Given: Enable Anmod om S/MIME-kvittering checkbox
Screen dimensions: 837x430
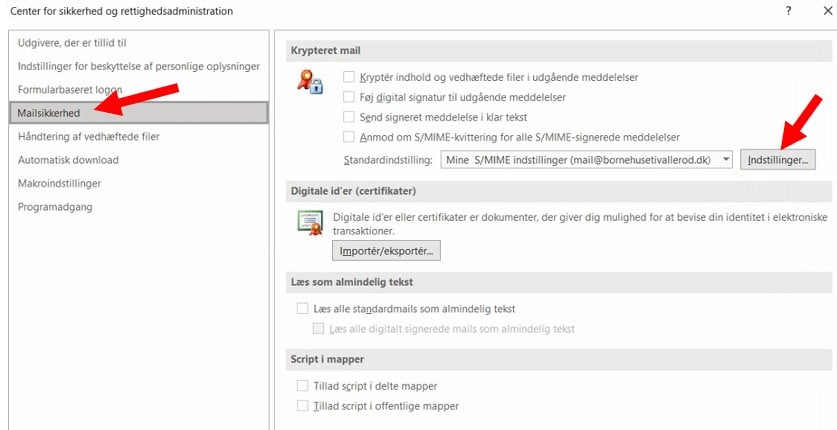Looking at the screenshot, I should [349, 137].
